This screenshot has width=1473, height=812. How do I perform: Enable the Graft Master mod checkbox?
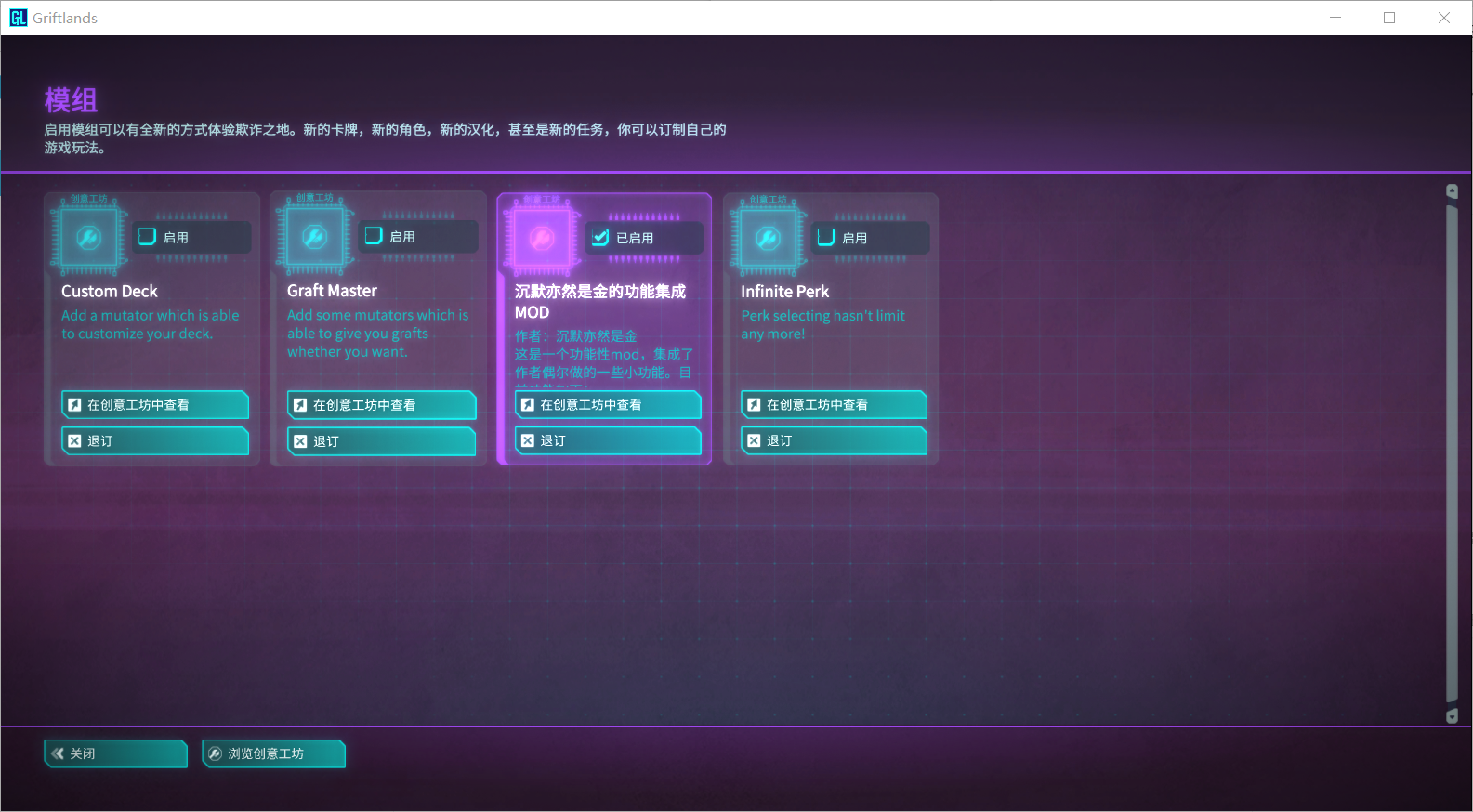(374, 236)
